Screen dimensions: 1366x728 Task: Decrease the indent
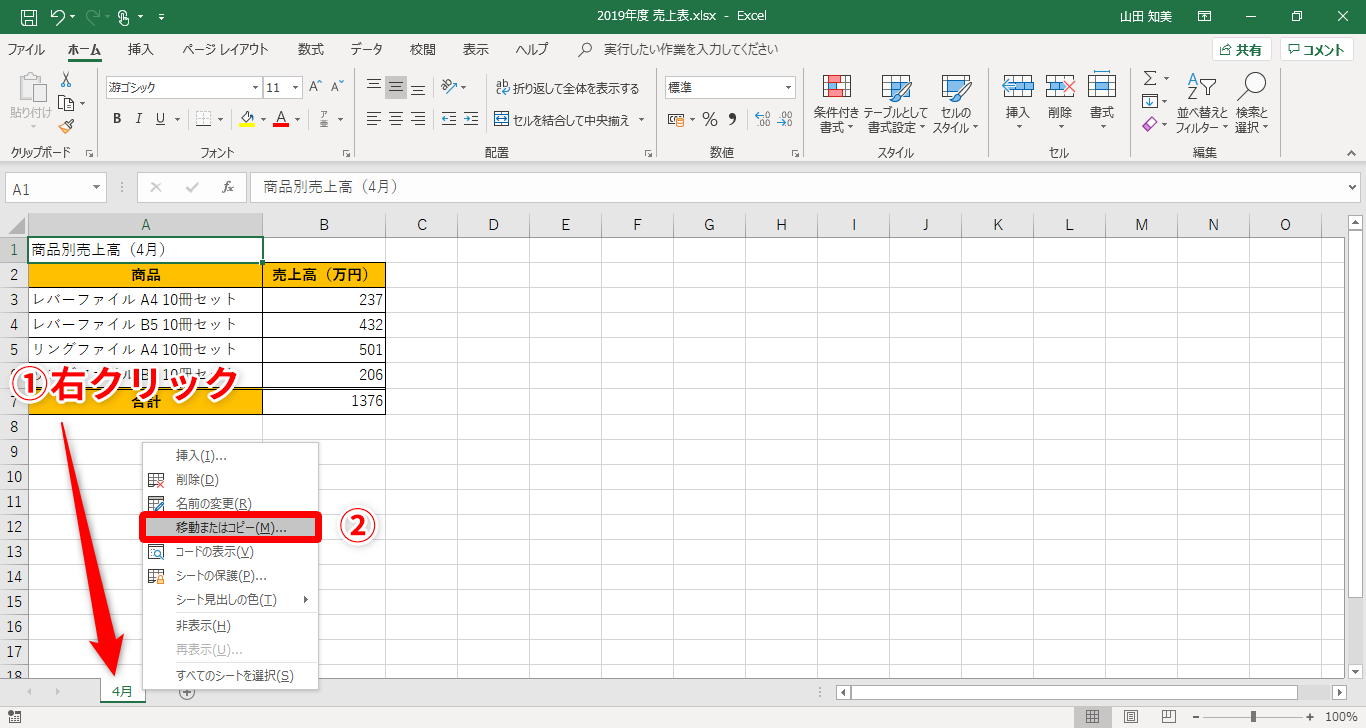(x=448, y=119)
